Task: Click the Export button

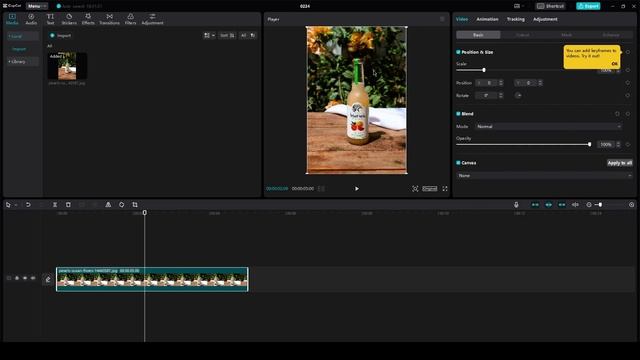Action: point(588,6)
